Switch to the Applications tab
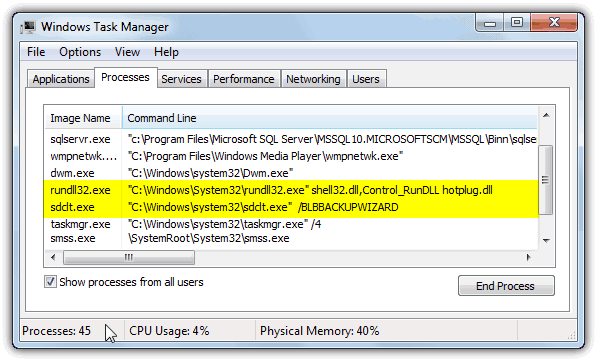This screenshot has width=597, height=360. [61, 79]
